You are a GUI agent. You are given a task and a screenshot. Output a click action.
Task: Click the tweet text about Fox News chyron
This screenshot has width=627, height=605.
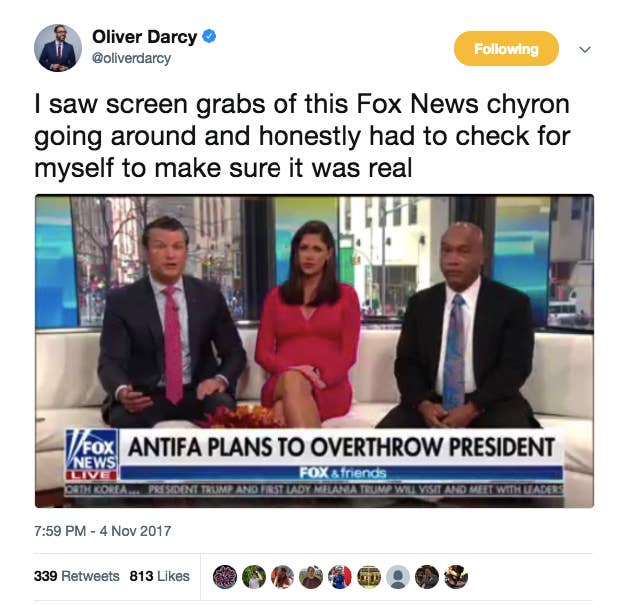[x=302, y=136]
